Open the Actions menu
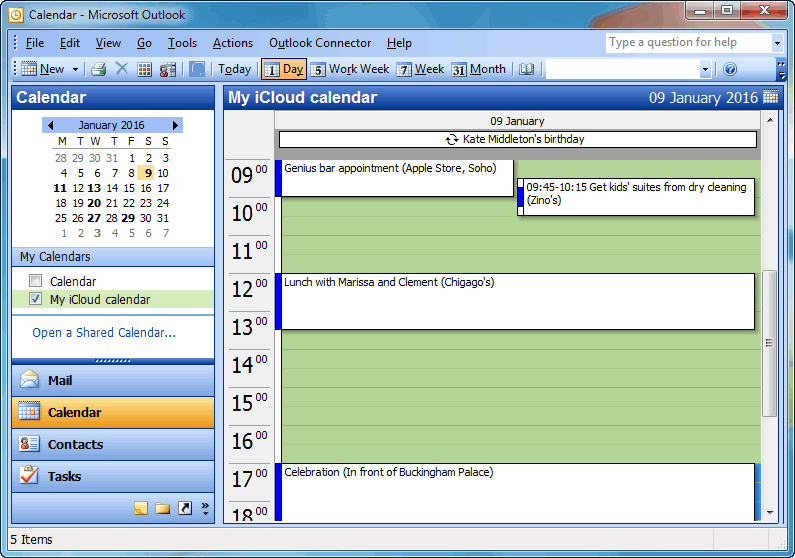 click(x=233, y=43)
